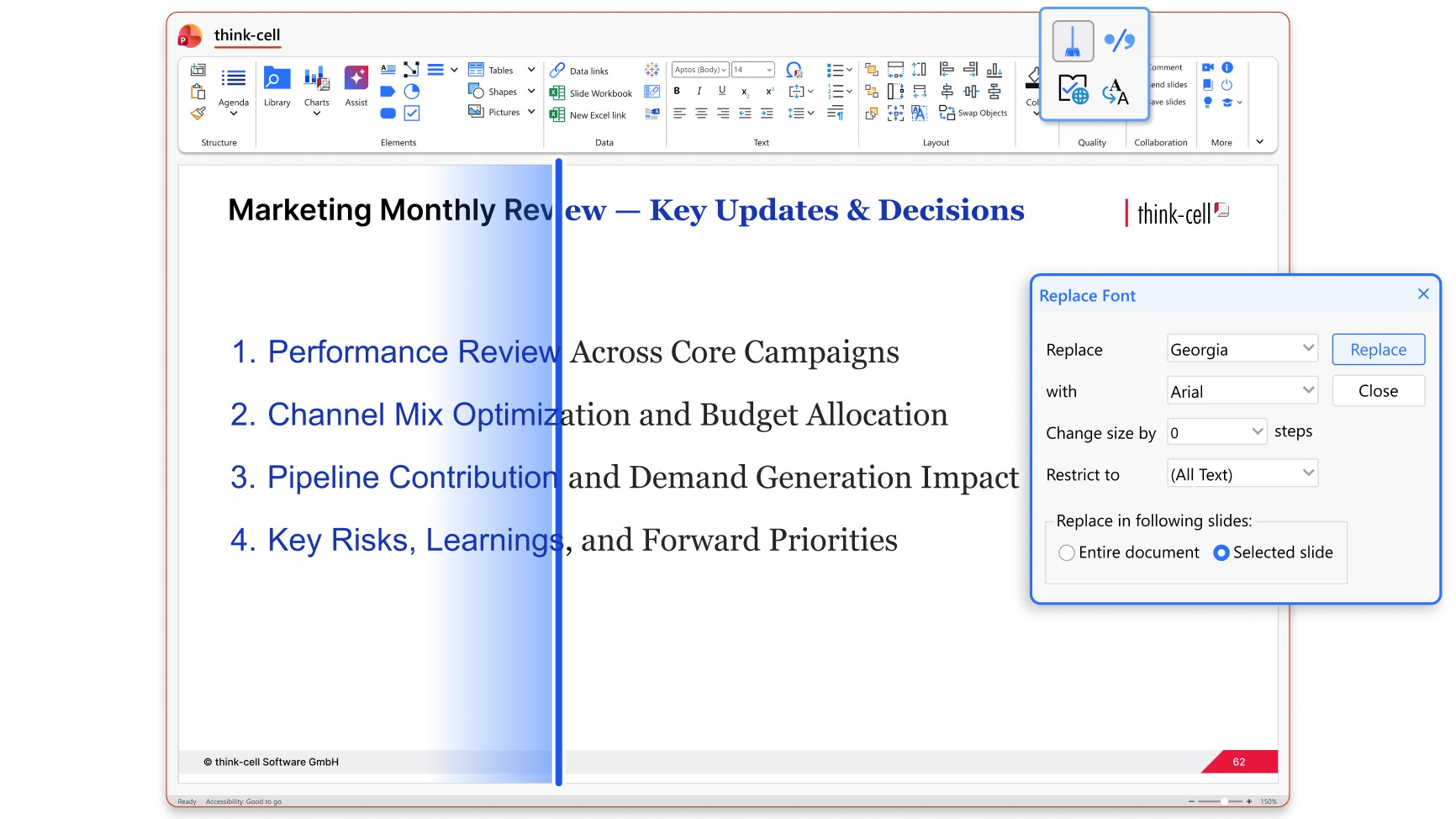Launch the Assist feature
This screenshot has width=1456, height=819.
pyautogui.click(x=356, y=87)
